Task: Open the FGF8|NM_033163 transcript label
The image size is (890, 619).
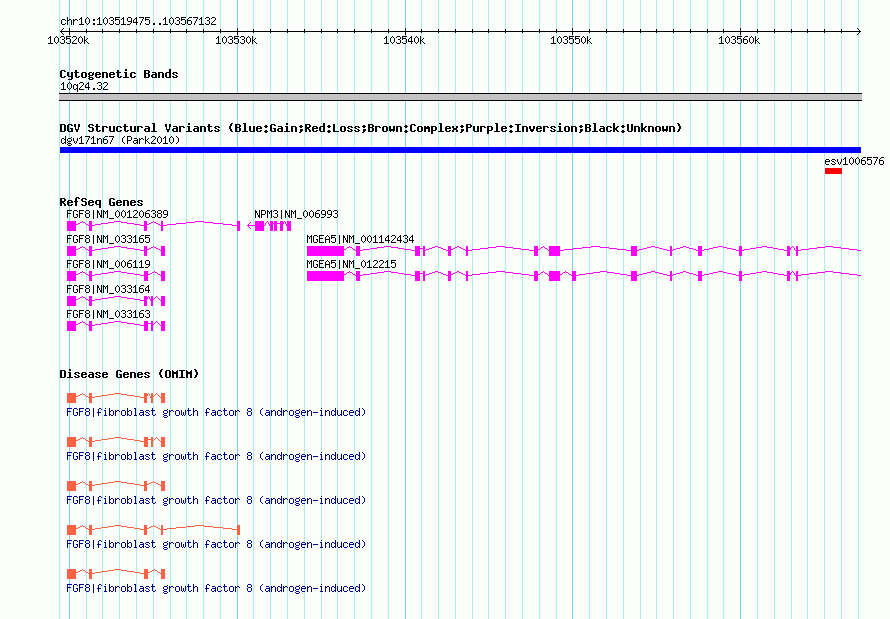Action: pyautogui.click(x=108, y=314)
